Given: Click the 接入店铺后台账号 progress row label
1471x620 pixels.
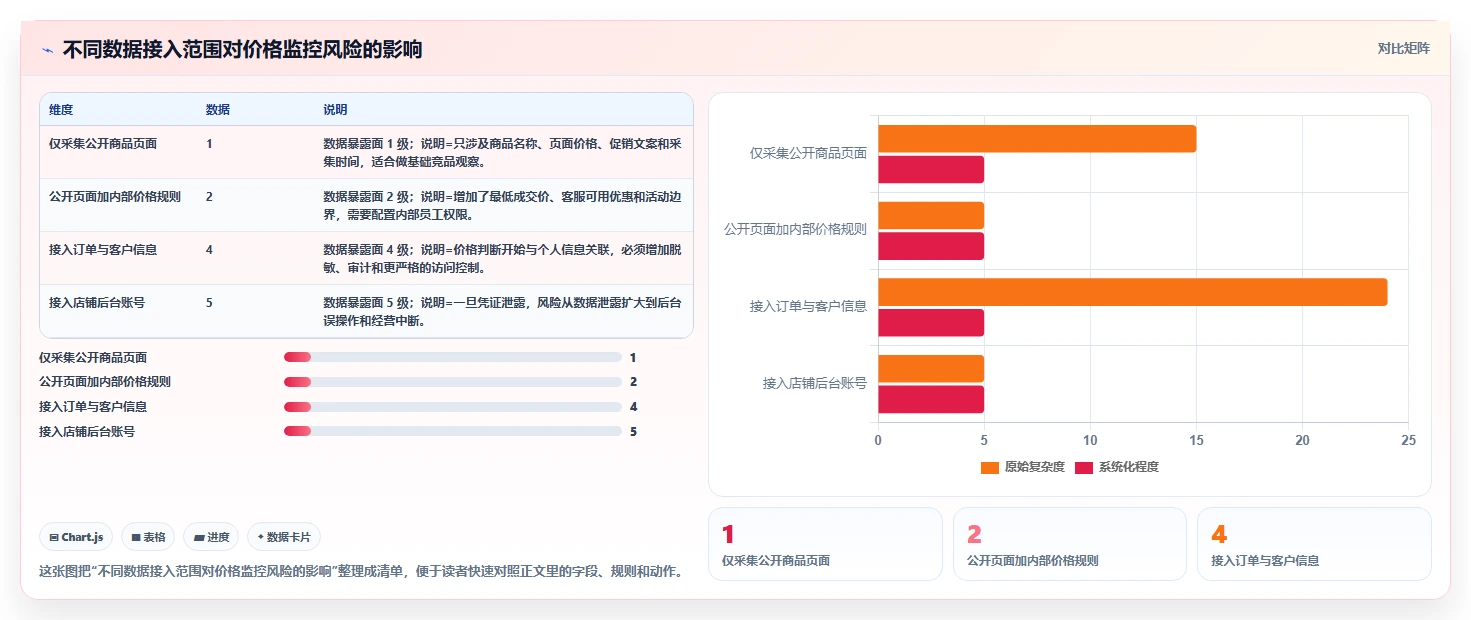Looking at the screenshot, I should [x=87, y=432].
